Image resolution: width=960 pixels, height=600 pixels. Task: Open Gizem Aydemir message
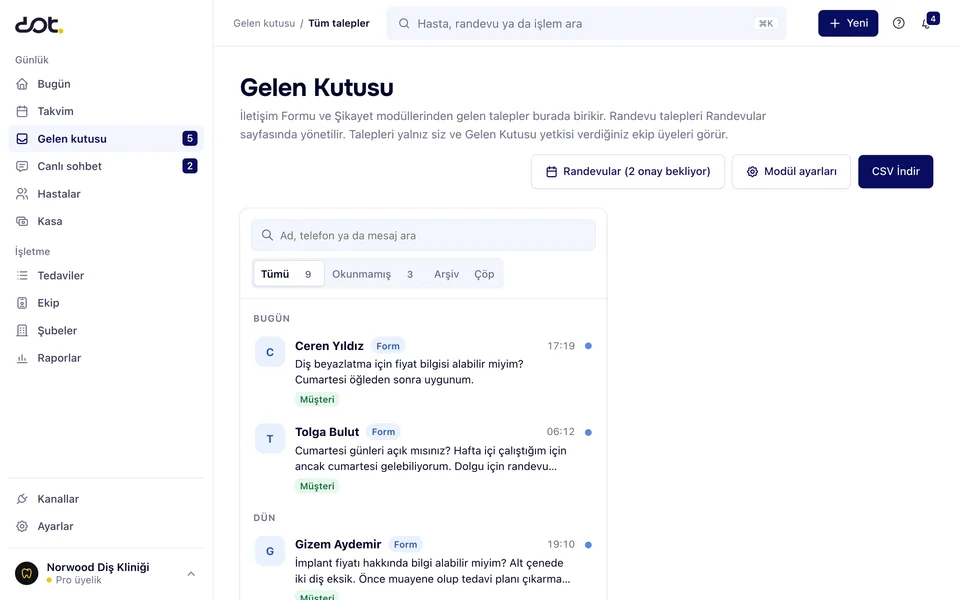tap(423, 566)
